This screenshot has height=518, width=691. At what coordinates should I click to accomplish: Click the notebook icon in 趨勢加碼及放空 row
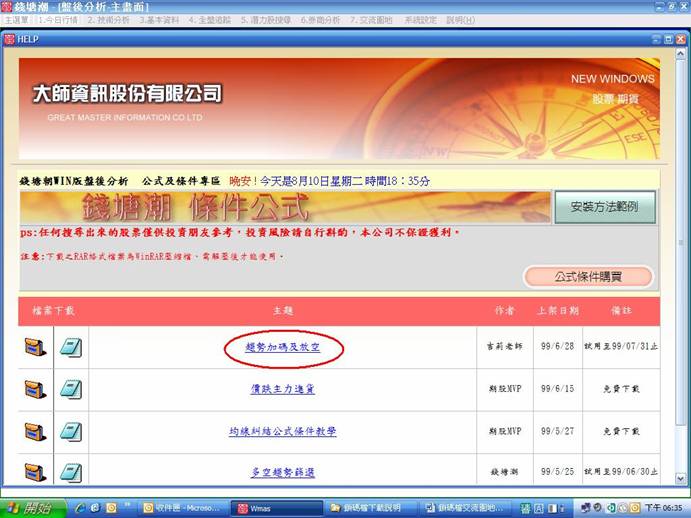(71, 347)
